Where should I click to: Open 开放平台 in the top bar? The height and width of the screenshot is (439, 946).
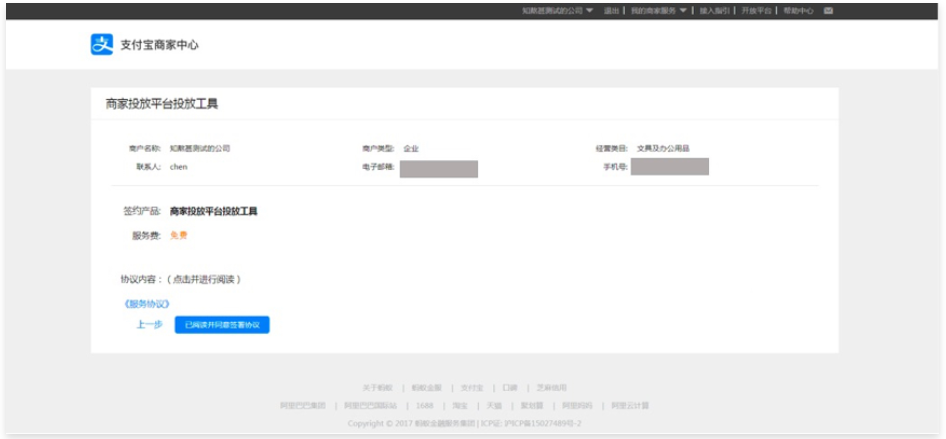757,11
